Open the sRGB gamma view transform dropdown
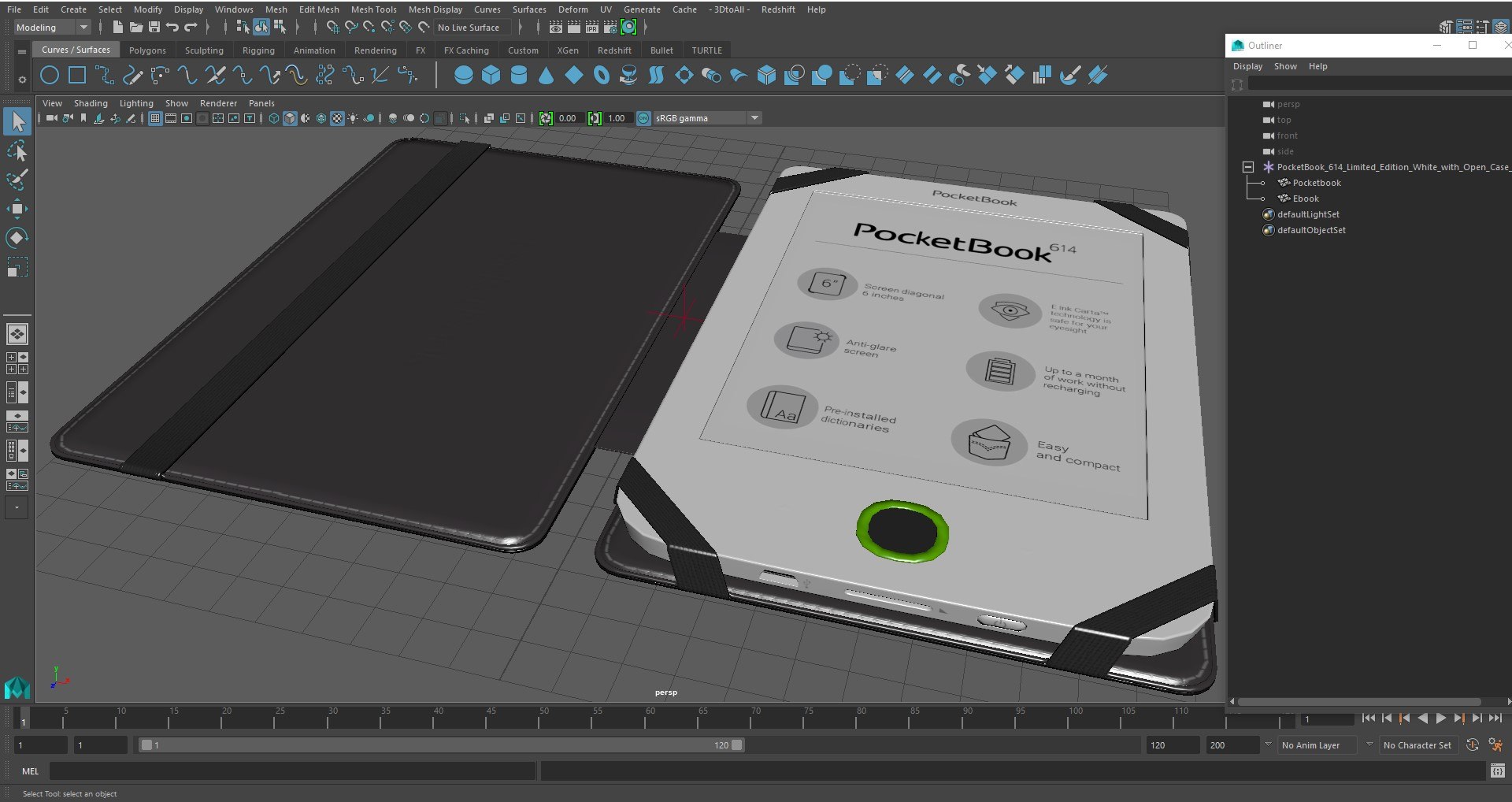1512x802 pixels. [x=706, y=118]
